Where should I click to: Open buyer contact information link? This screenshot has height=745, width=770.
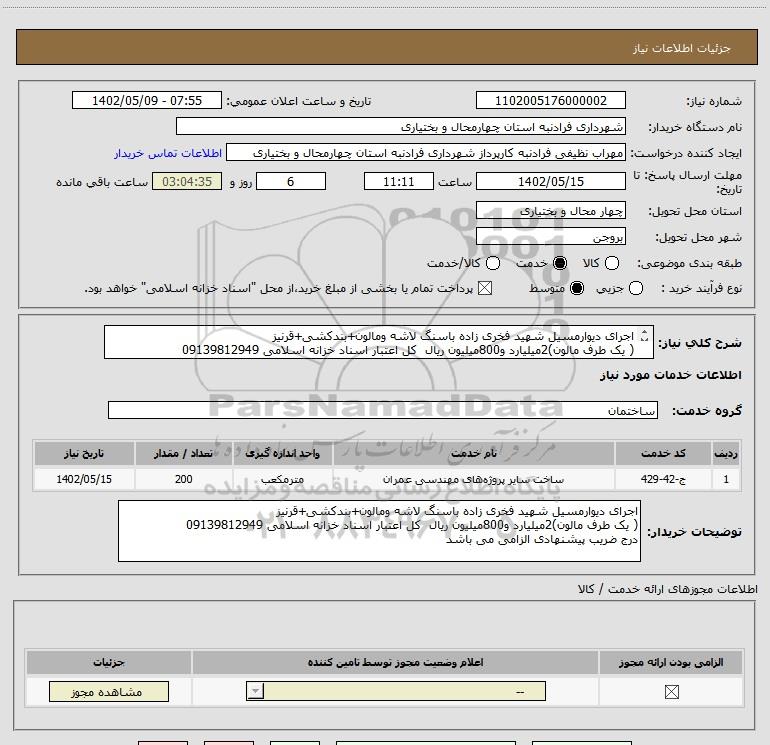pos(168,153)
